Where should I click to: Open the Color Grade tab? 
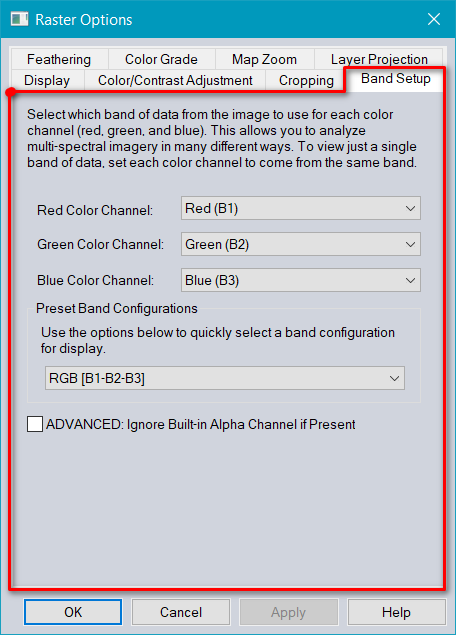coord(161,60)
